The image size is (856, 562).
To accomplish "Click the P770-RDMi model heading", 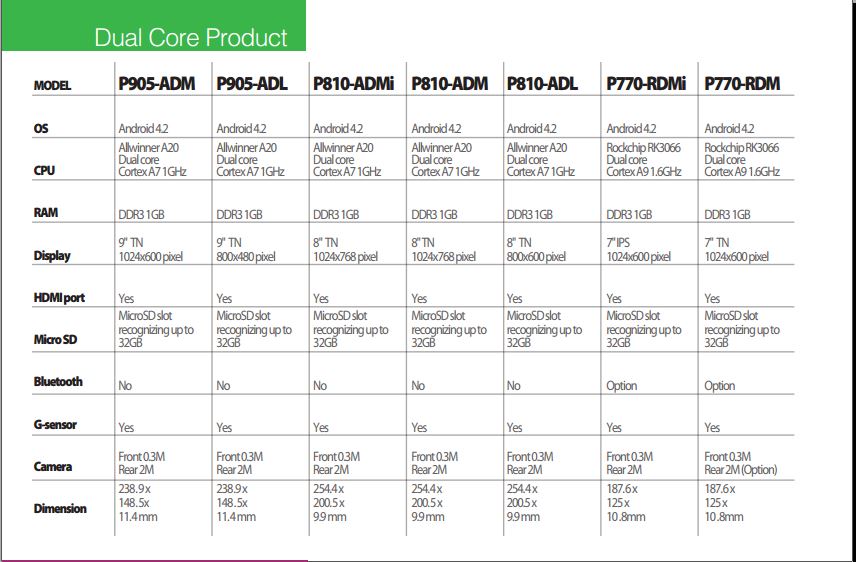I will click(x=646, y=84).
